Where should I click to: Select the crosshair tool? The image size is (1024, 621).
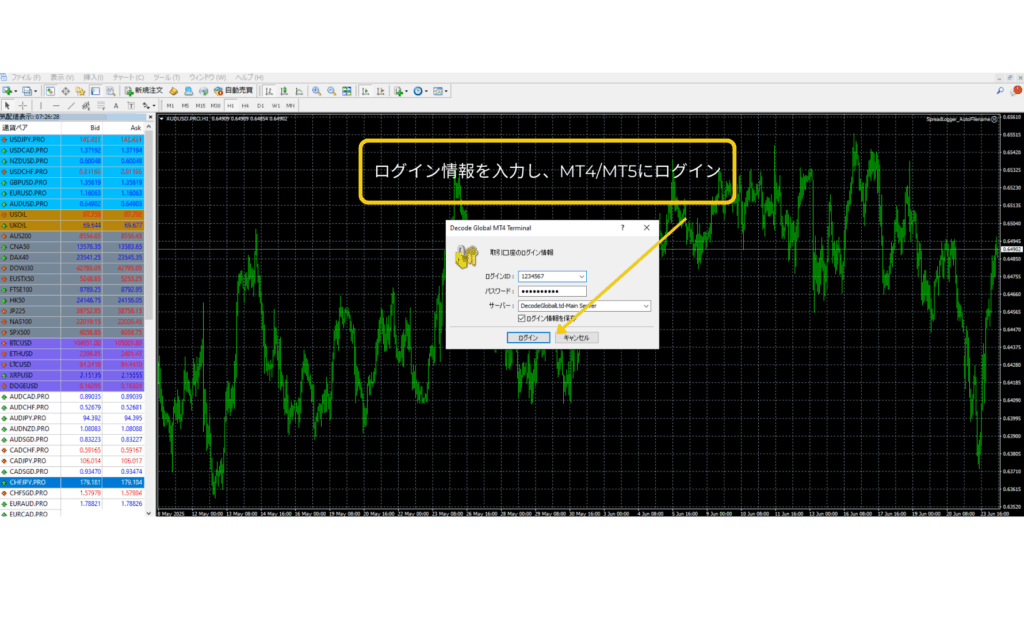[22, 105]
